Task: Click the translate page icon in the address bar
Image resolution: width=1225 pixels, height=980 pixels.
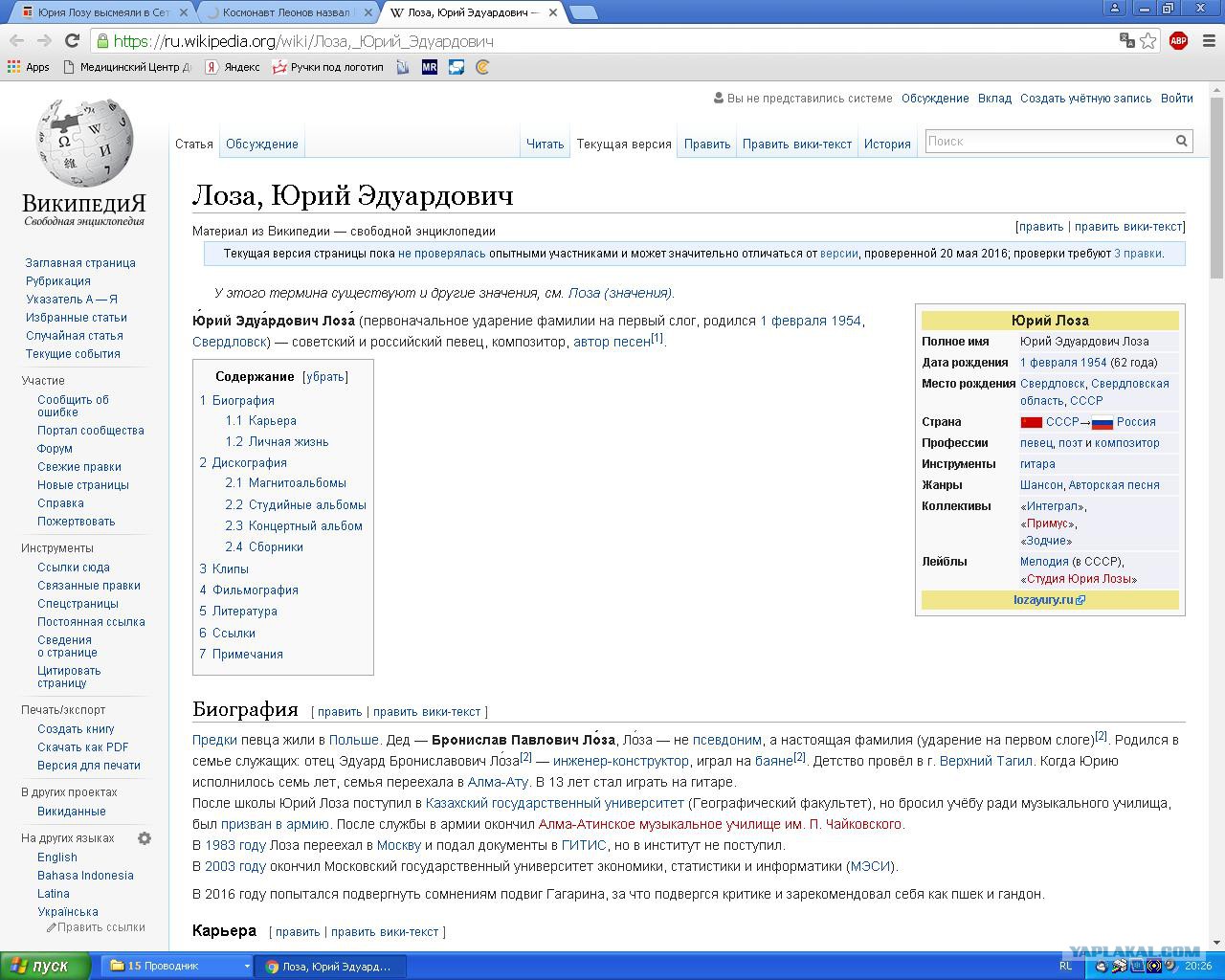Action: click(x=1127, y=40)
